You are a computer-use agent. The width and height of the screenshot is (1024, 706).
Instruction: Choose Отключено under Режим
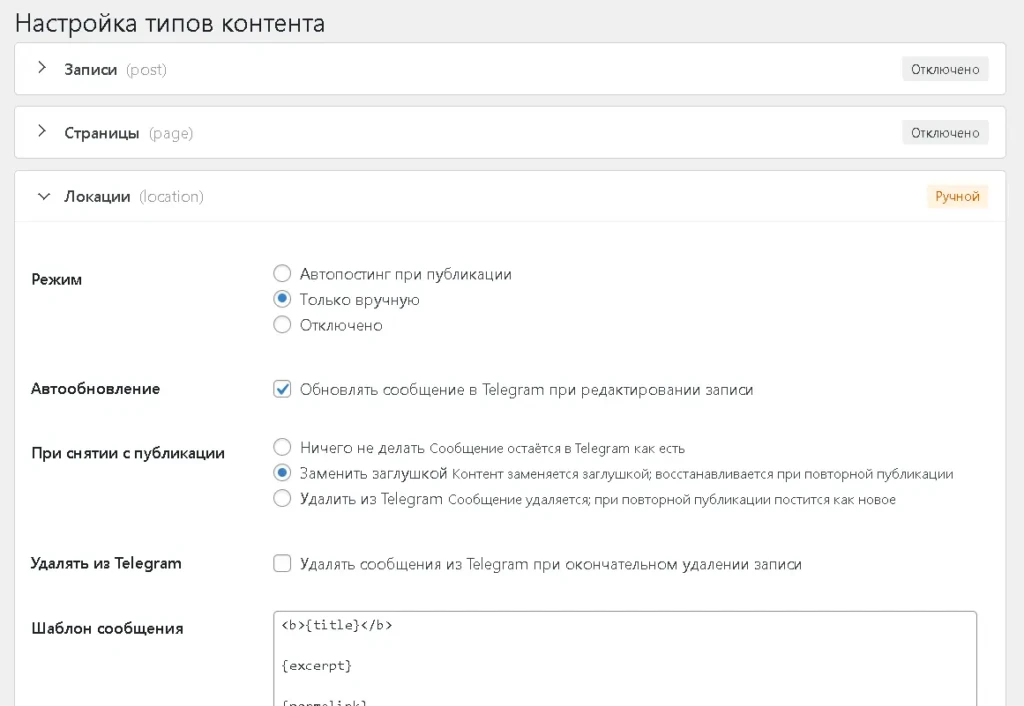(x=282, y=324)
